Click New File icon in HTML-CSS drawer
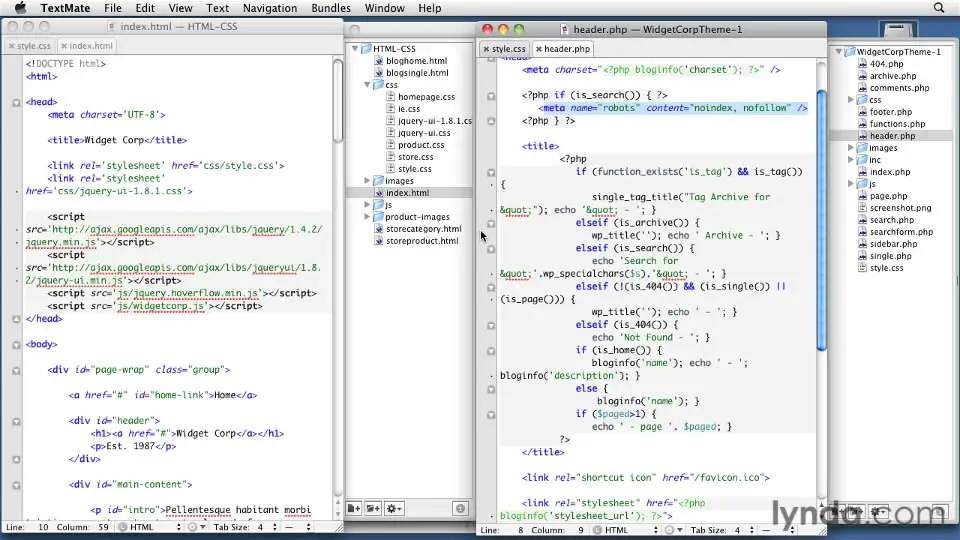This screenshot has height=540, width=960. tap(354, 508)
